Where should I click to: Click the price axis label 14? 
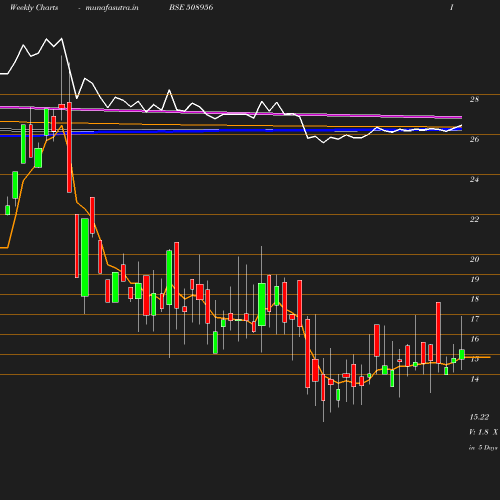[474, 379]
